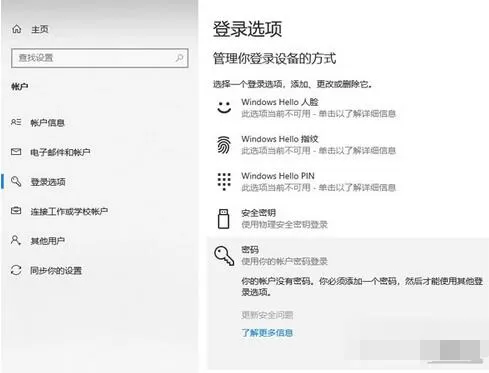The height and width of the screenshot is (373, 489).
Task: Click 使用物理安全密钥登录 text
Action: 284,225
